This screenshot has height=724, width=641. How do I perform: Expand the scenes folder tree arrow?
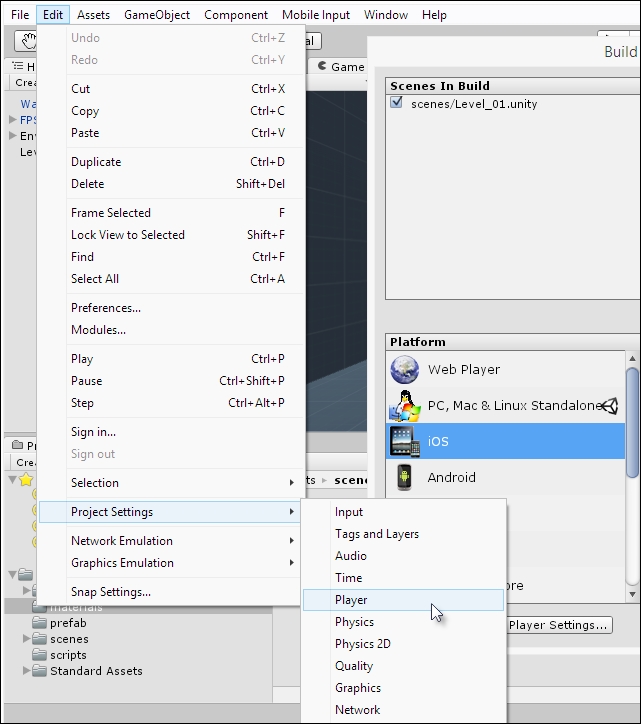(27, 639)
